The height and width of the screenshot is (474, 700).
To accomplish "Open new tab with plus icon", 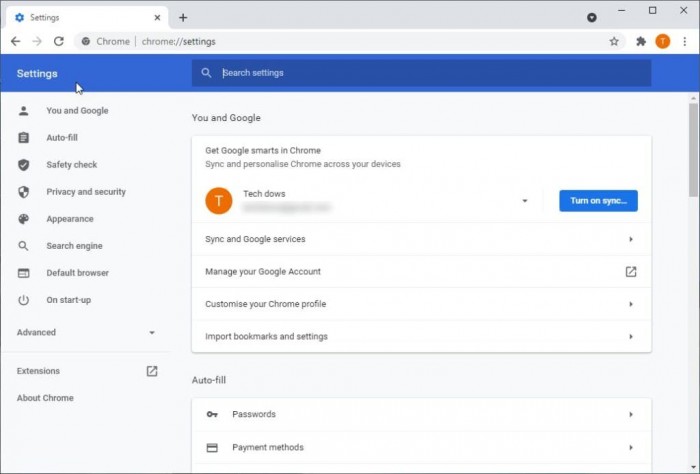I will point(183,17).
